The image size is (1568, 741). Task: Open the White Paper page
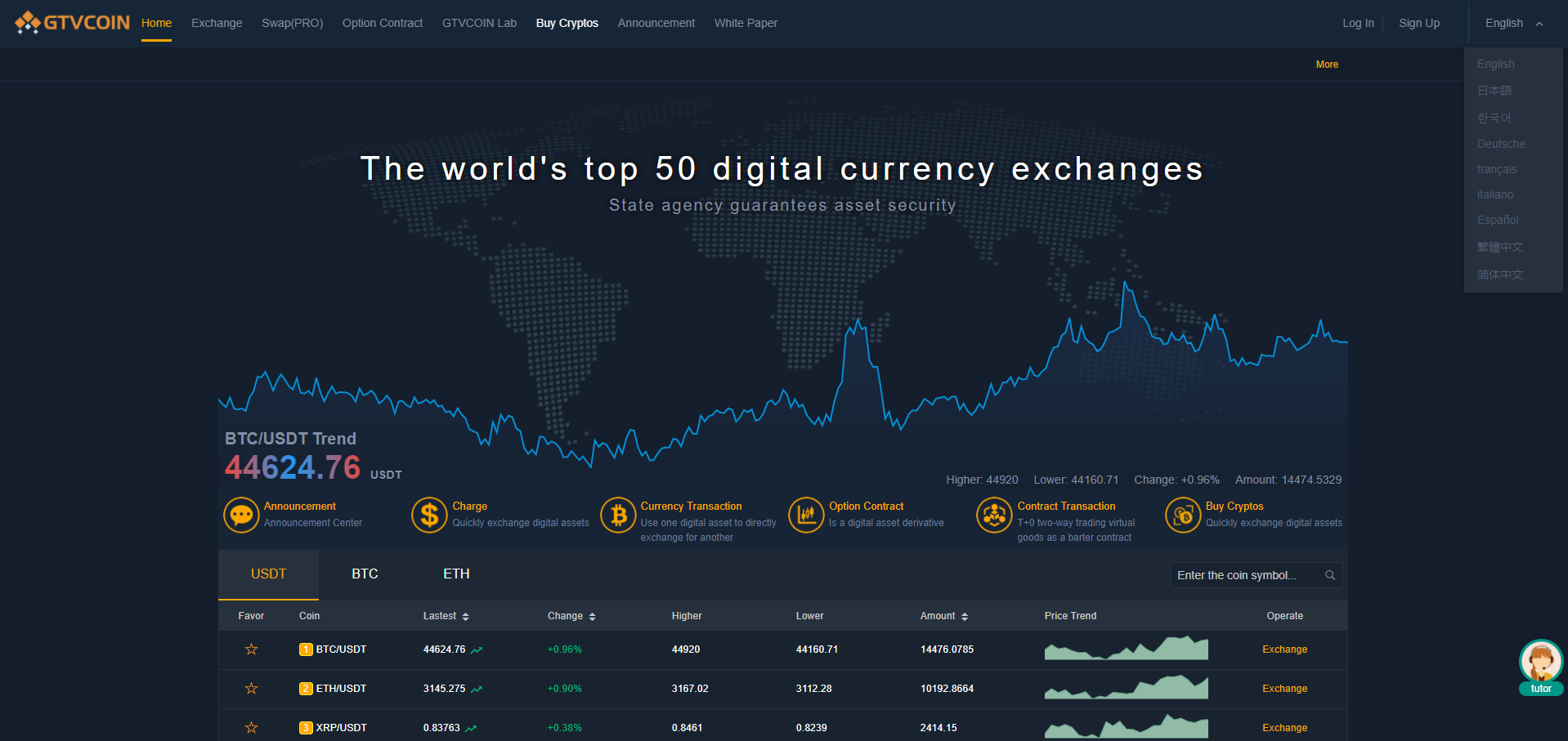point(746,23)
